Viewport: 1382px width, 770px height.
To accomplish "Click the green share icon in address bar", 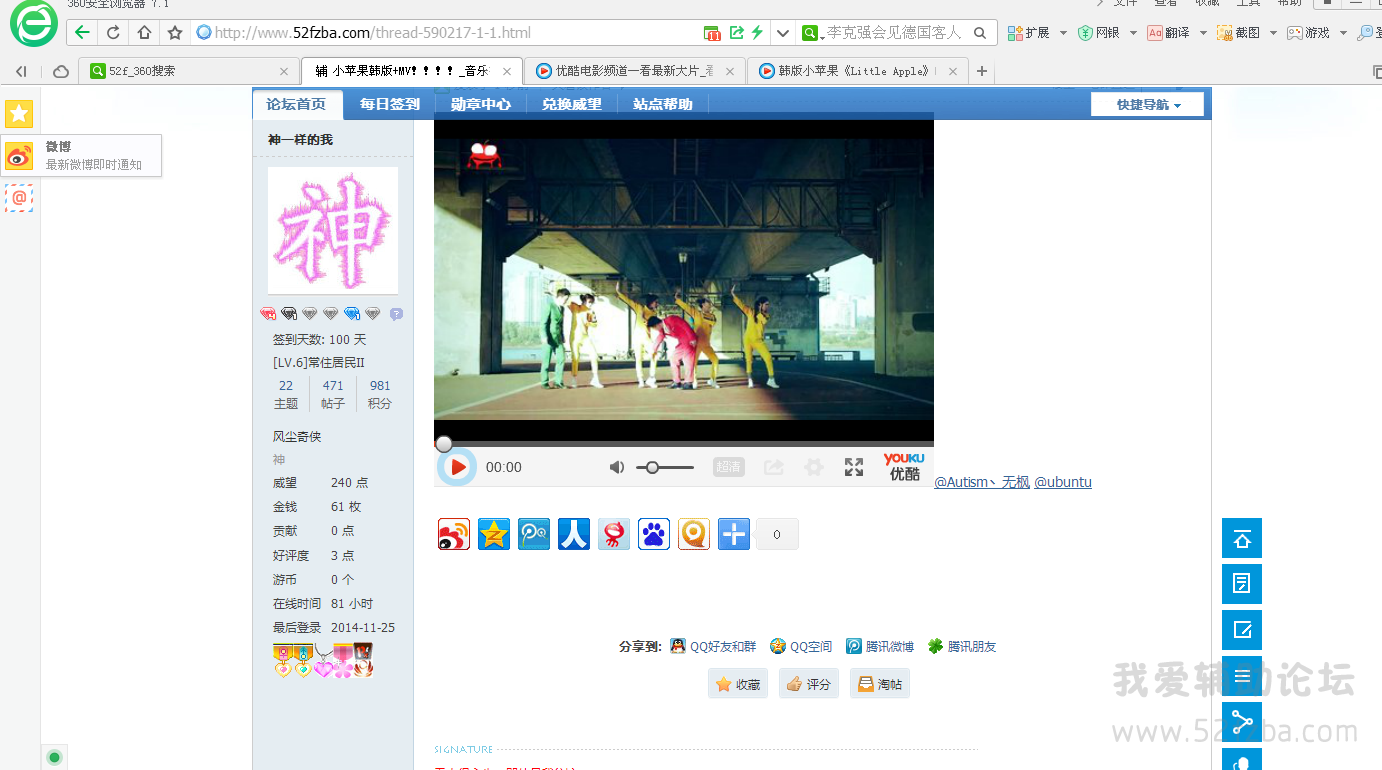I will click(737, 33).
